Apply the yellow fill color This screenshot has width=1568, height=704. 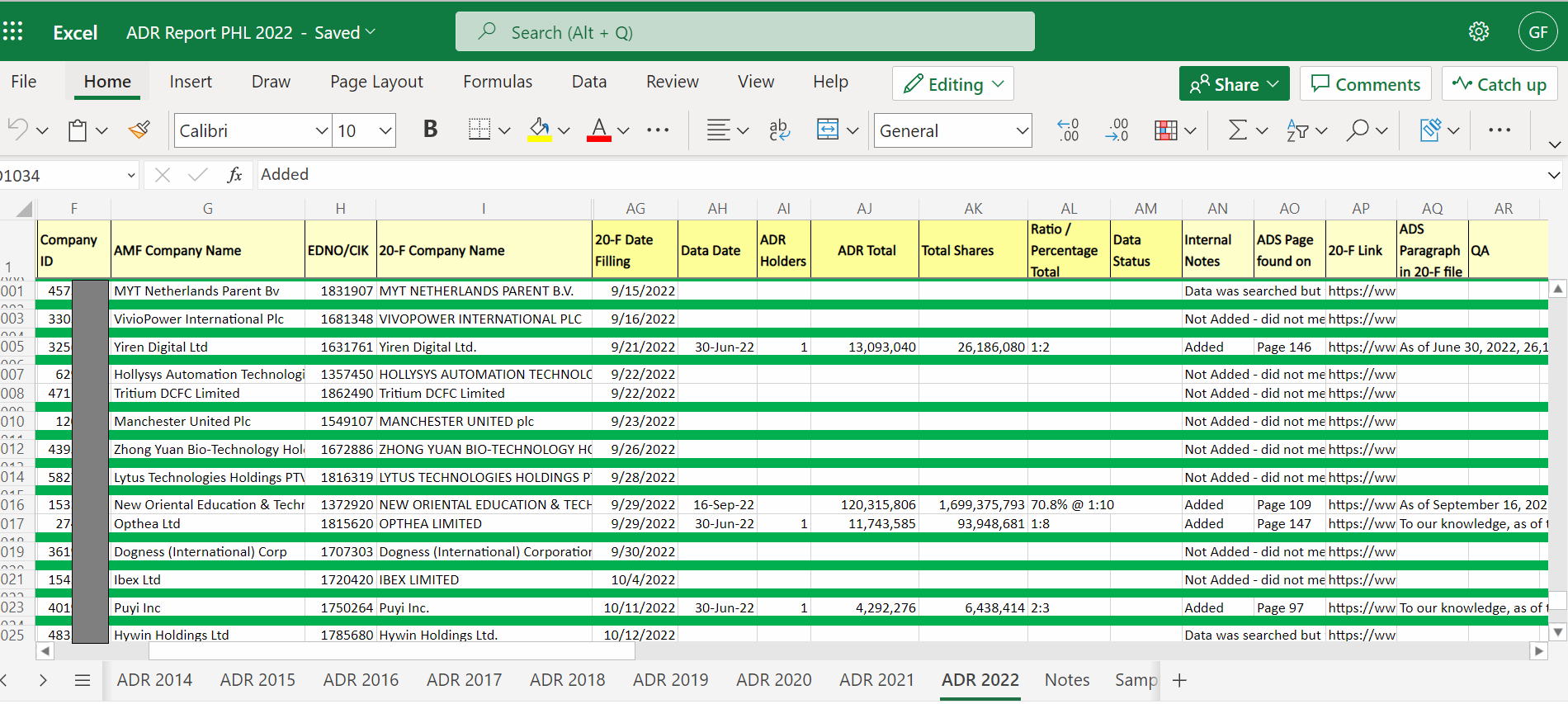(540, 130)
